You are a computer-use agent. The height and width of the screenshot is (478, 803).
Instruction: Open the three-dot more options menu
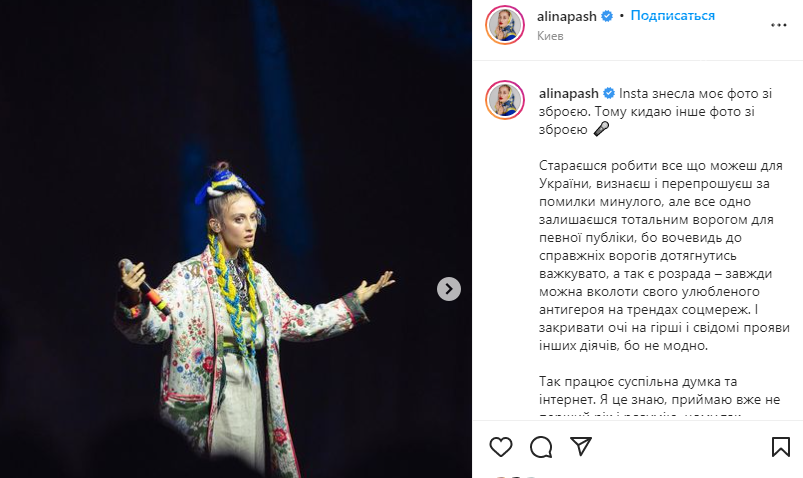pyautogui.click(x=778, y=25)
